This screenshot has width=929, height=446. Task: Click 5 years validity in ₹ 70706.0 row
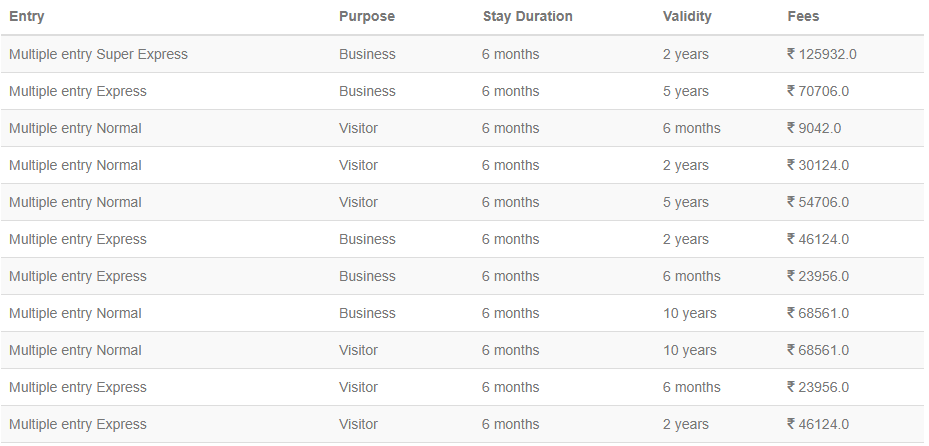(x=686, y=91)
